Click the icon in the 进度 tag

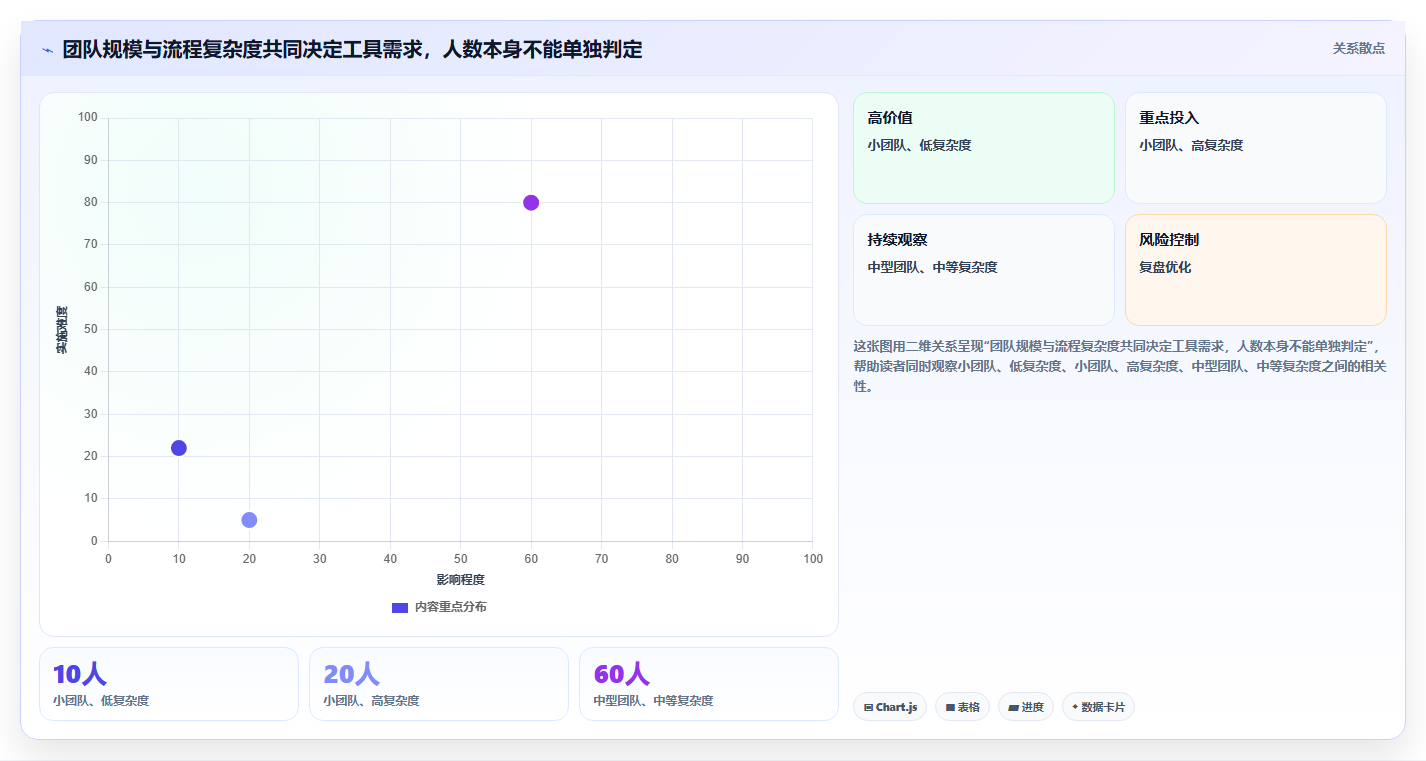1013,707
